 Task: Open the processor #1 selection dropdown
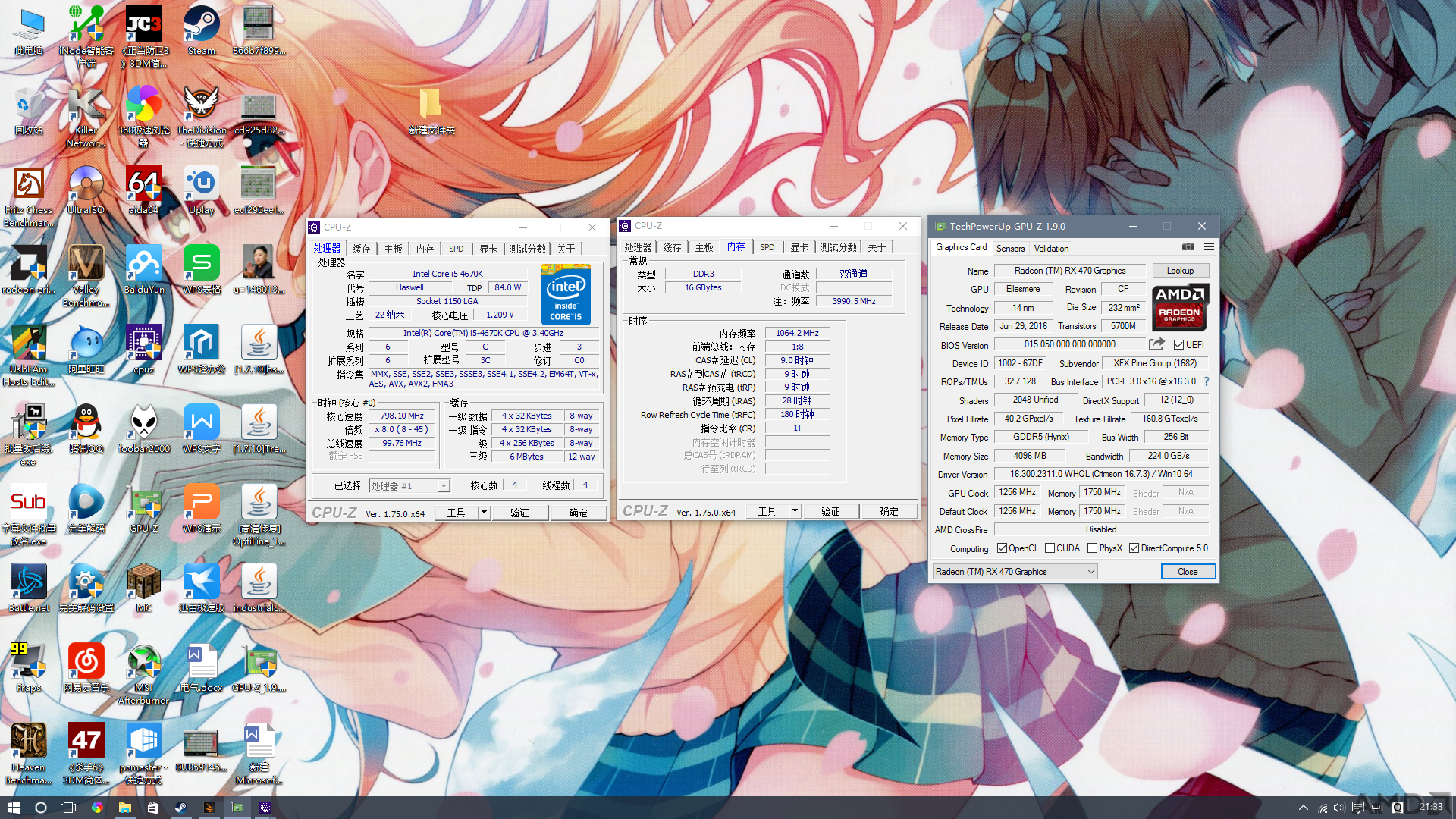pos(409,485)
